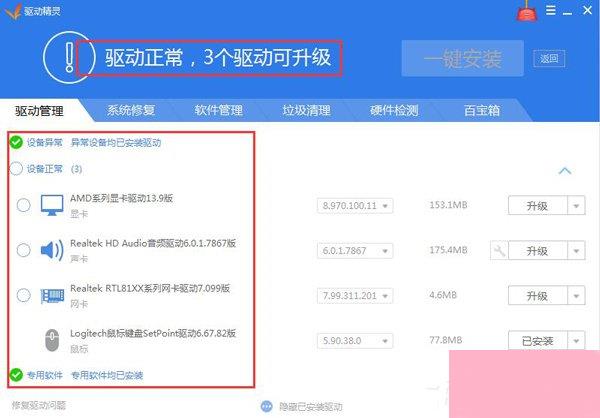Close the 驱动精灵 window
600x418 pixels.
[x=588, y=10]
